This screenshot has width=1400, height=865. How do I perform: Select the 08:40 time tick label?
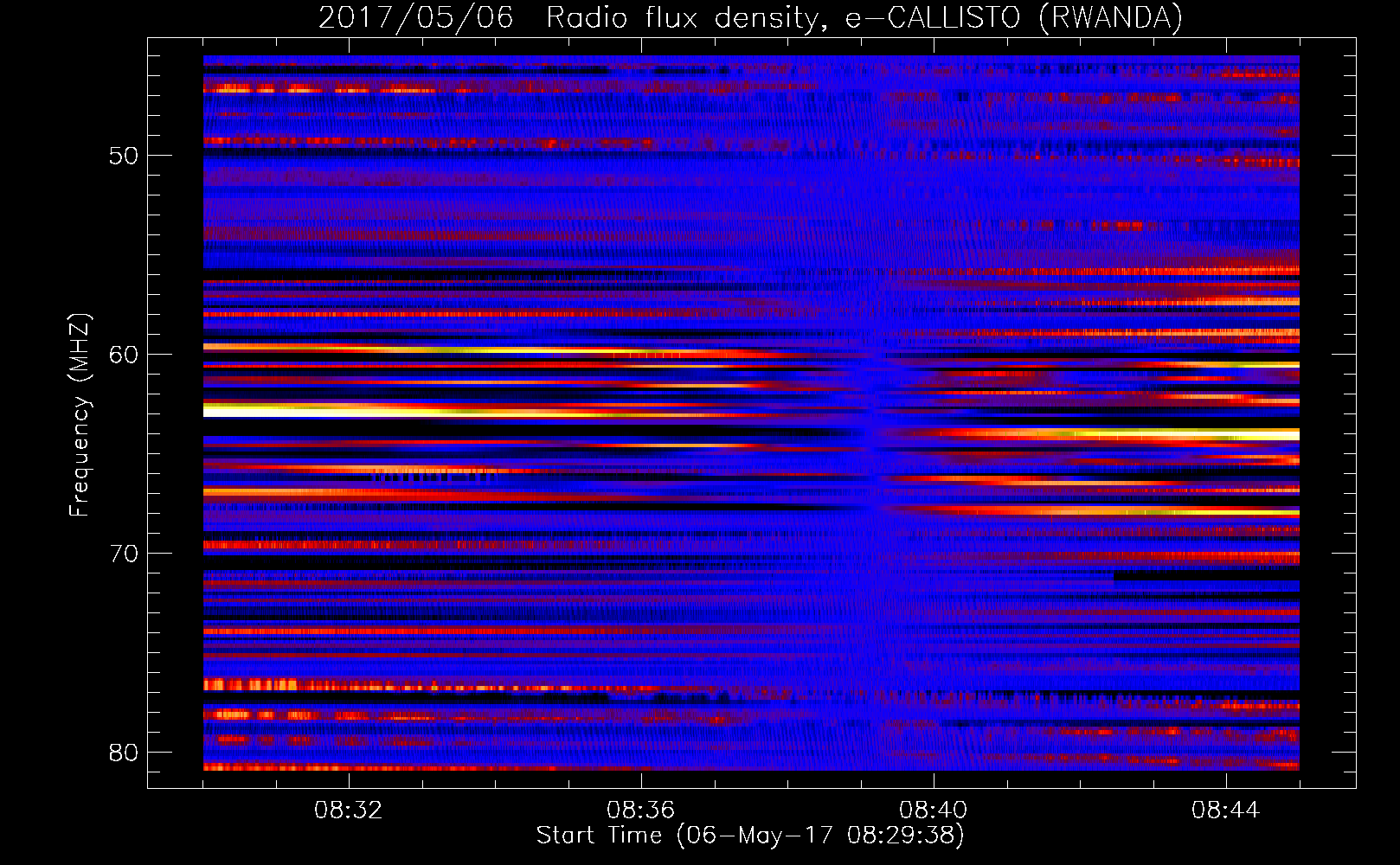coord(934,811)
